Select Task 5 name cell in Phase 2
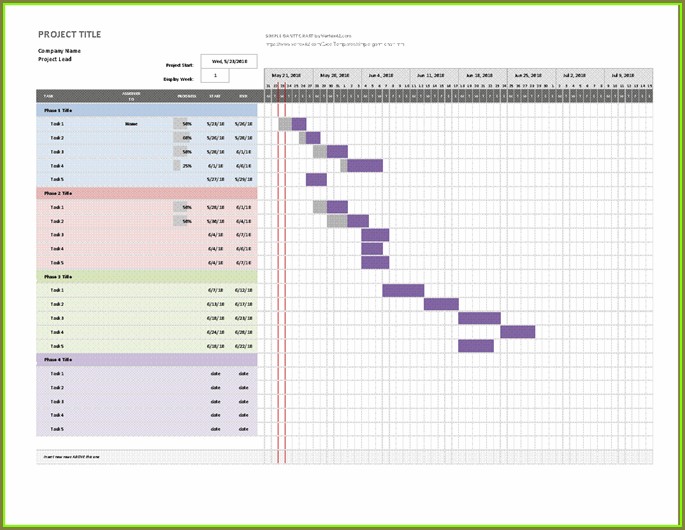The height and width of the screenshot is (530, 685). coord(57,263)
